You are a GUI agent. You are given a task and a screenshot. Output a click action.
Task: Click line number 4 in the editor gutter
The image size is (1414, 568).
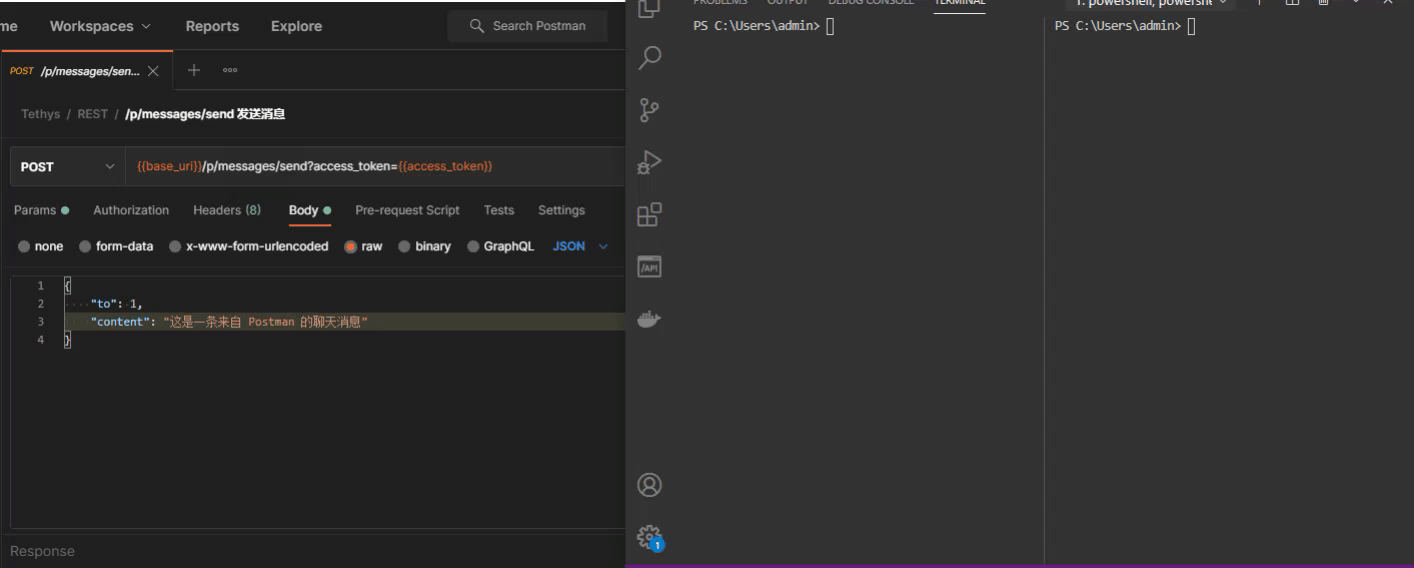tap(41, 340)
